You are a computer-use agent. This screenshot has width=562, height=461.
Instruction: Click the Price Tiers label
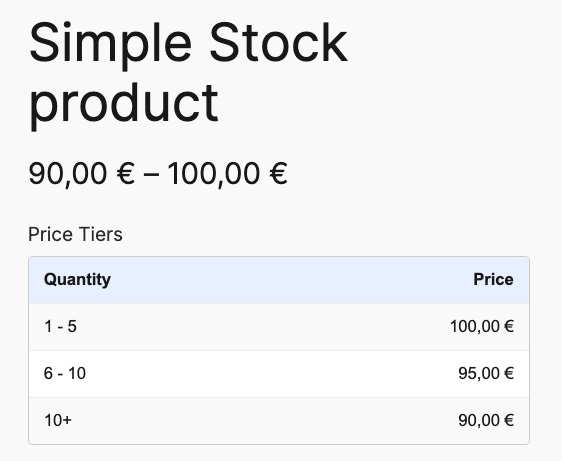[x=75, y=234]
